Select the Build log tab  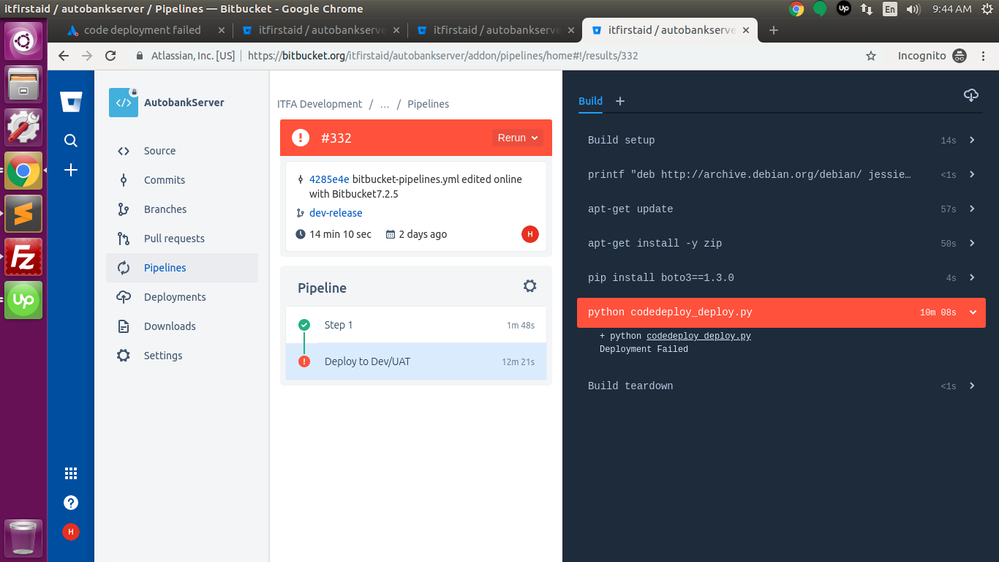coord(590,101)
